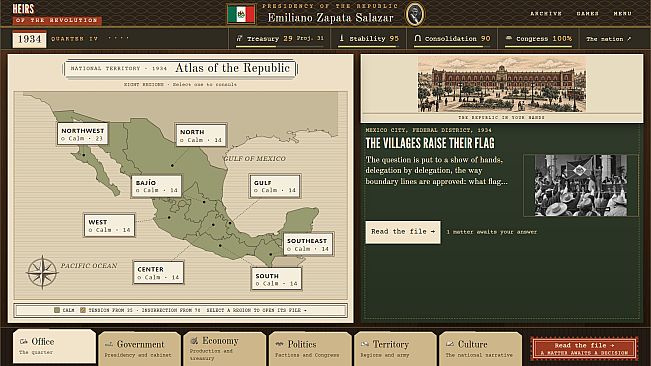Screen dimensions: 651x366
Task: Click the Congress 100% stat
Action: click(x=538, y=39)
